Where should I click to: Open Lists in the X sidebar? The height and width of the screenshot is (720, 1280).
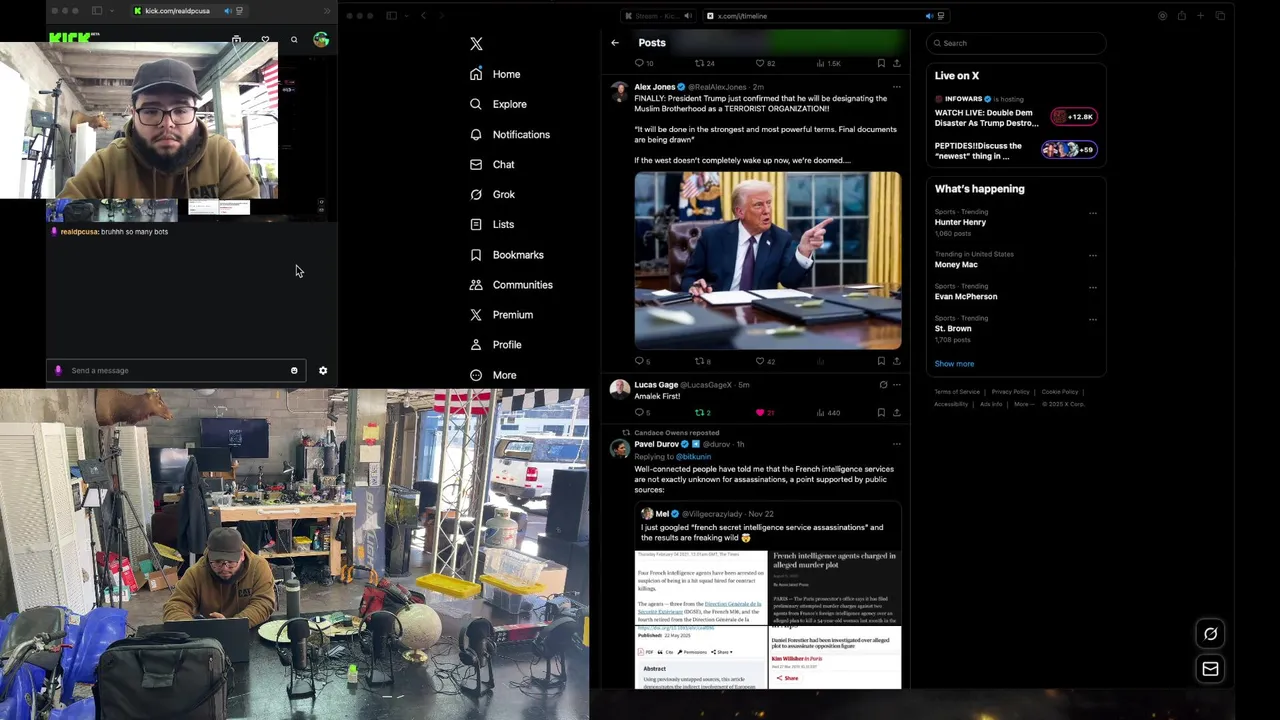tap(492, 224)
